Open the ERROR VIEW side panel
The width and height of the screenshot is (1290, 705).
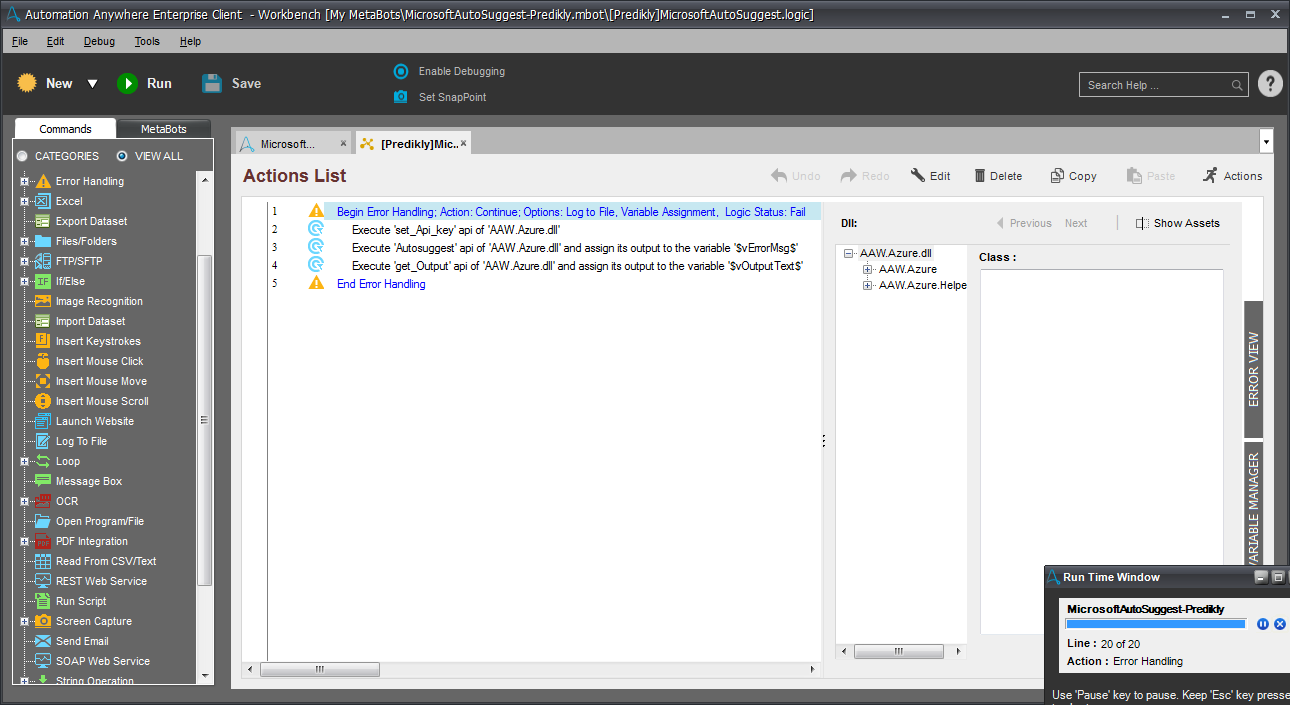click(x=1253, y=369)
